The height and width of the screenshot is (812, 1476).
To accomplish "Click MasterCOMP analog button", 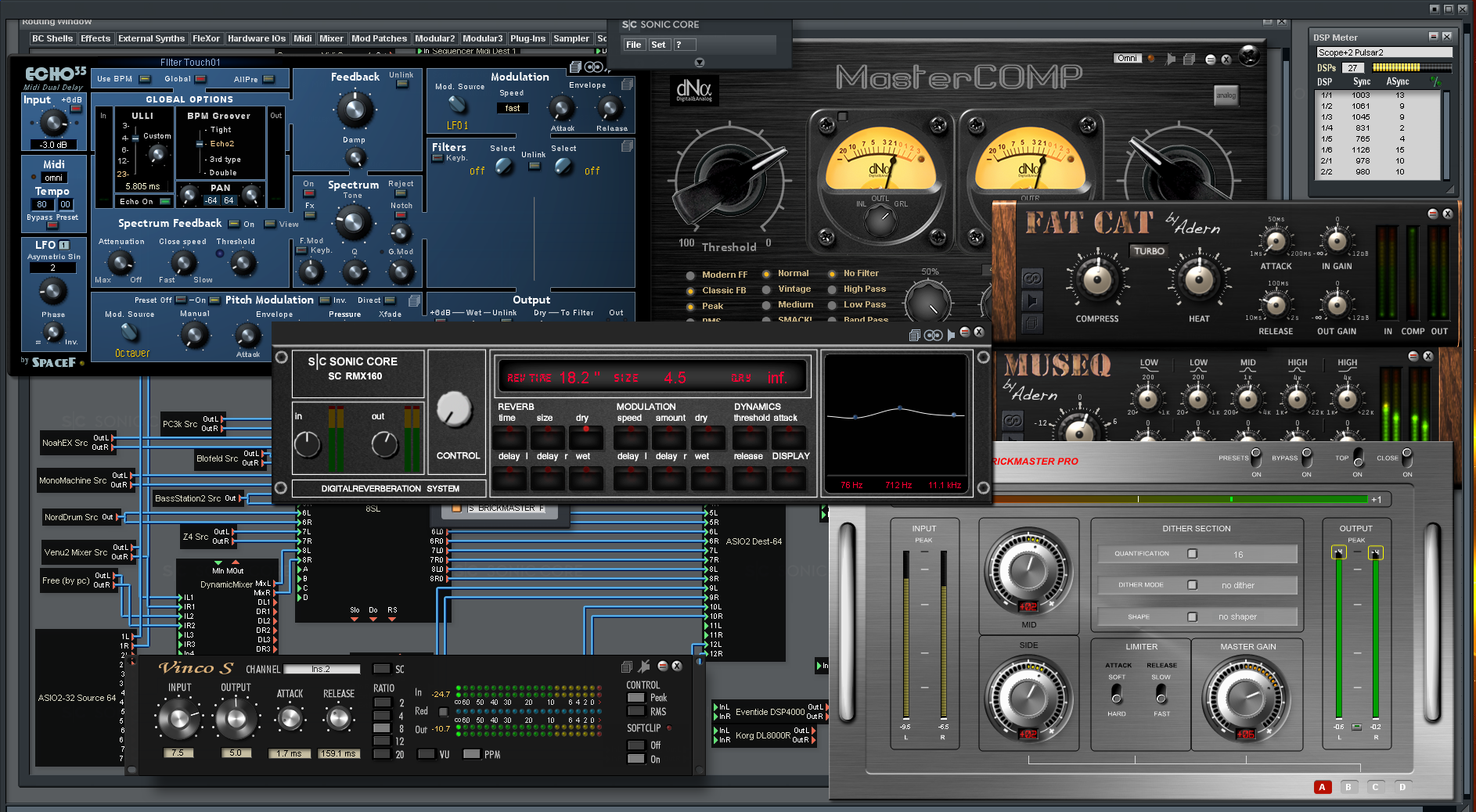I will click(1226, 95).
